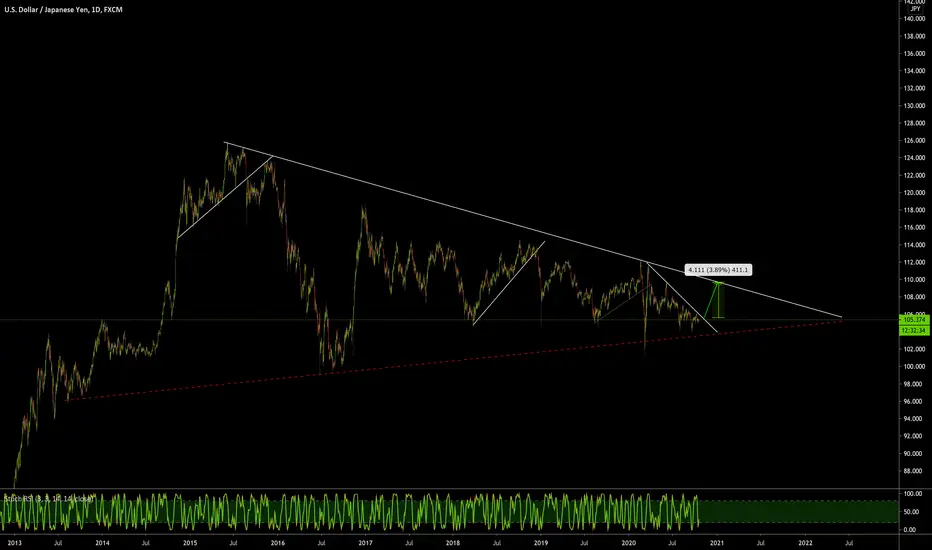Viewport: 932px width, 550px height.
Task: Select the Stoch RSI indicator legend label
Action: pos(49,499)
